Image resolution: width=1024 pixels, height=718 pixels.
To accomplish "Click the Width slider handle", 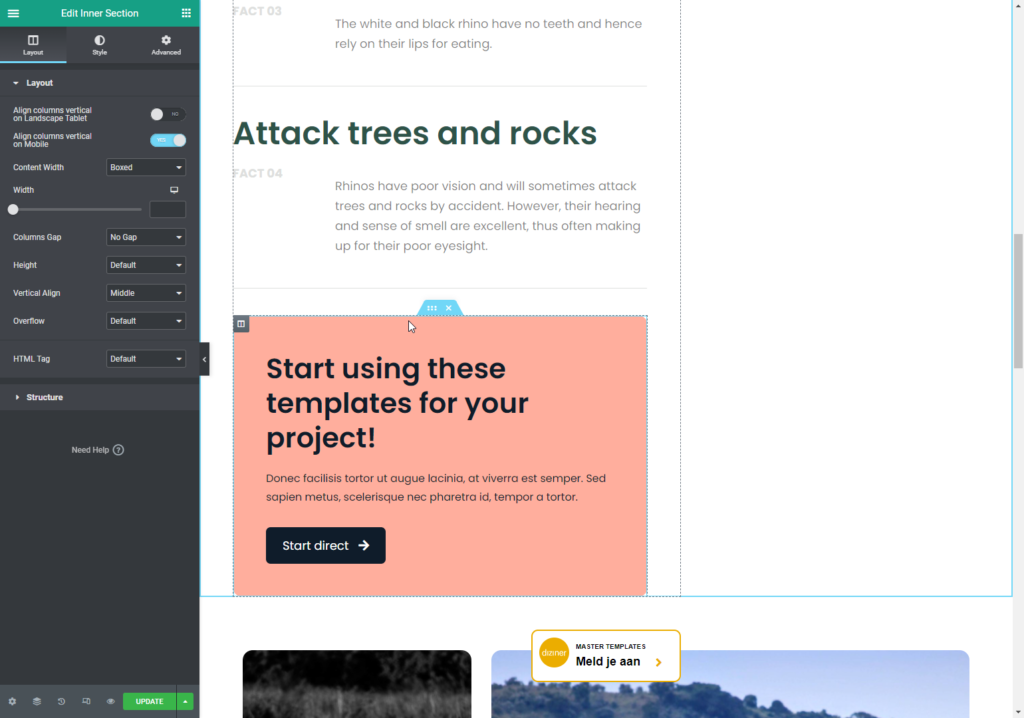I will [13, 209].
